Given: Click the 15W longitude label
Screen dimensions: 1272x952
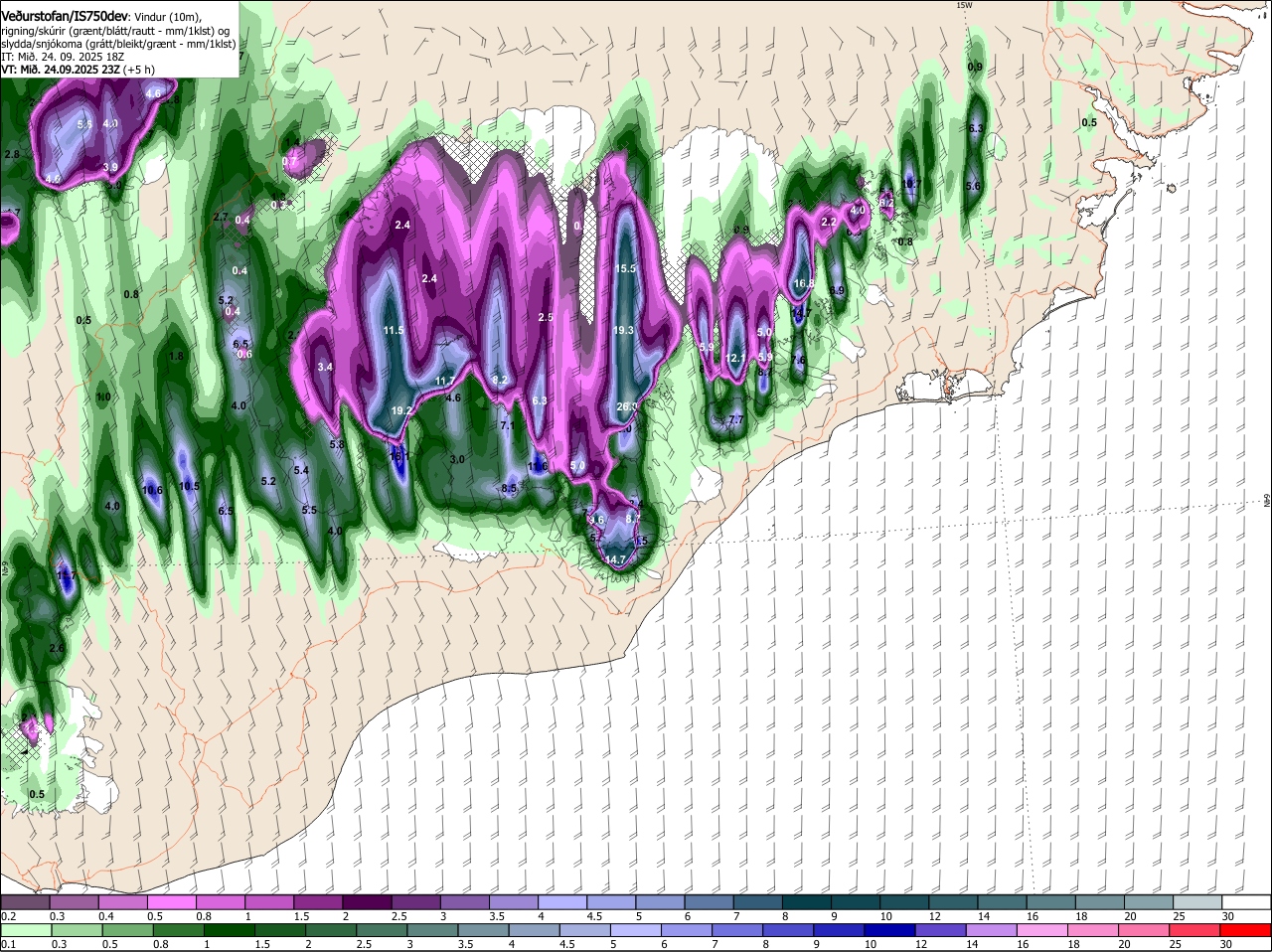Looking at the screenshot, I should point(963,5).
